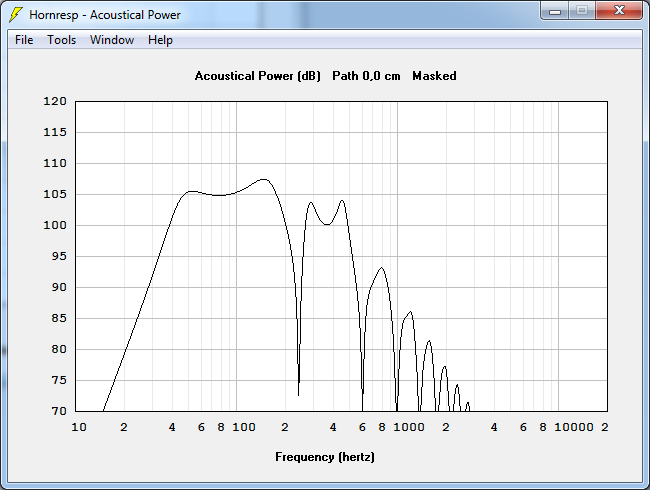This screenshot has width=650, height=490.
Task: Click the 'Frequency (hertz)' axis label
Action: point(325,457)
